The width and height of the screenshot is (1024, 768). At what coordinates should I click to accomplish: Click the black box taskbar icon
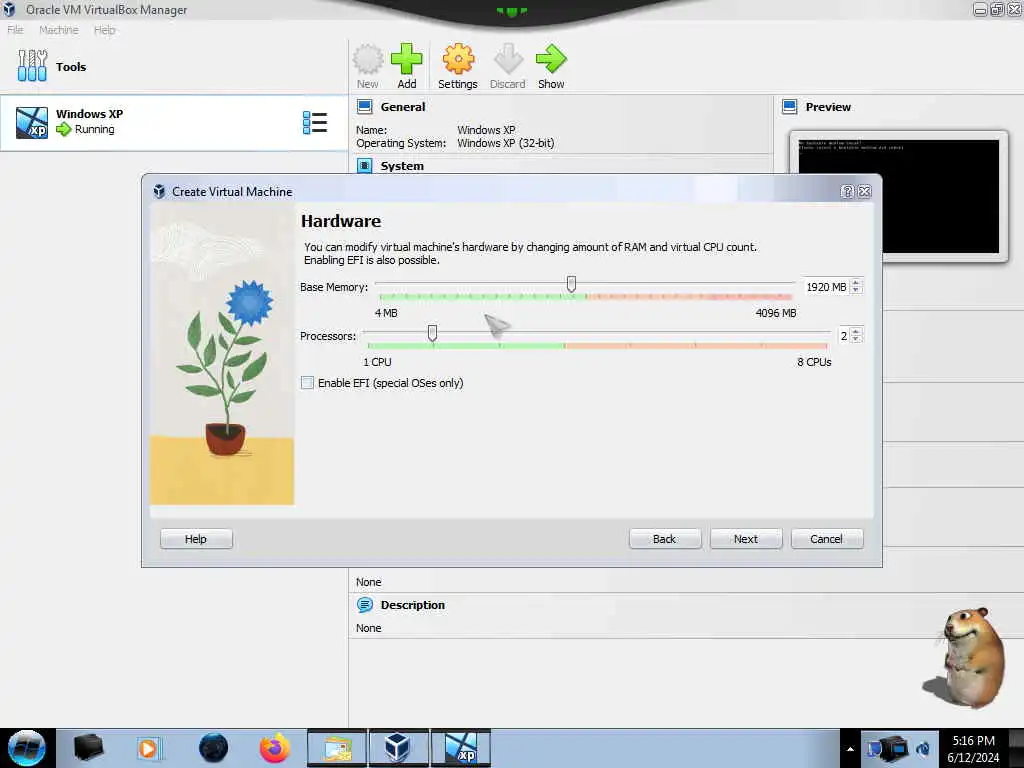pyautogui.click(x=88, y=748)
